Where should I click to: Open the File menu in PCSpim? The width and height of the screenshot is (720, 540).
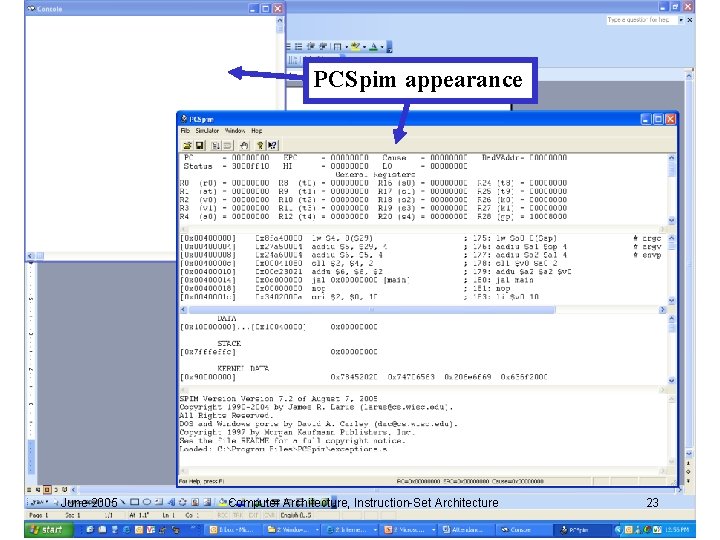pos(185,131)
